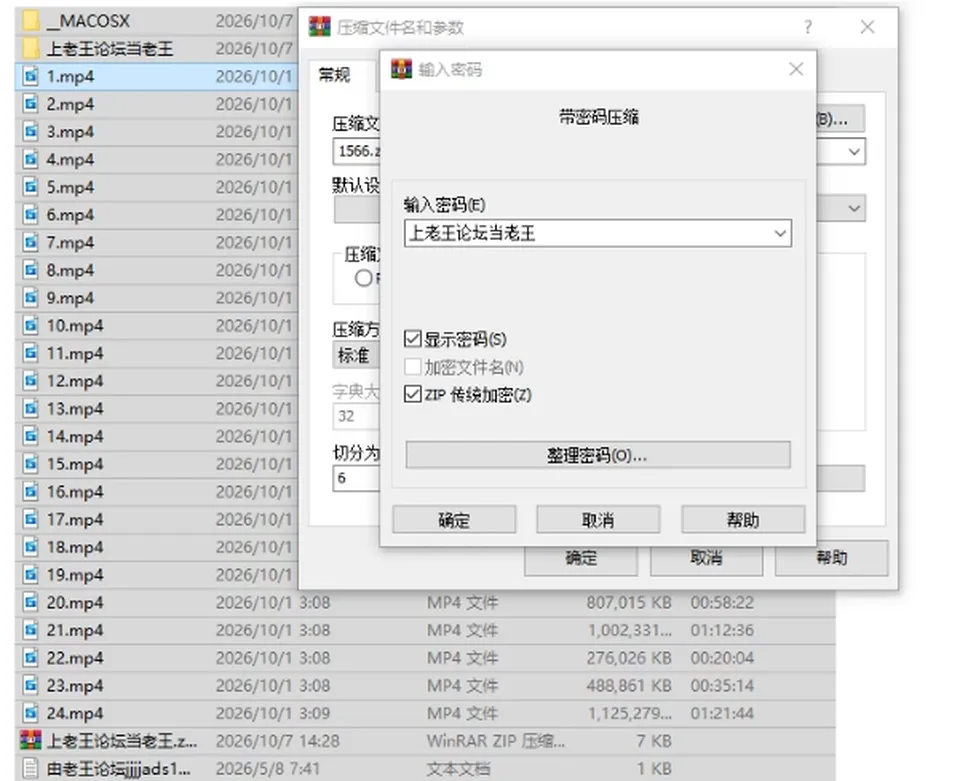Image resolution: width=960 pixels, height=781 pixels.
Task: Click 确定 in the password dialog
Action: tap(454, 520)
